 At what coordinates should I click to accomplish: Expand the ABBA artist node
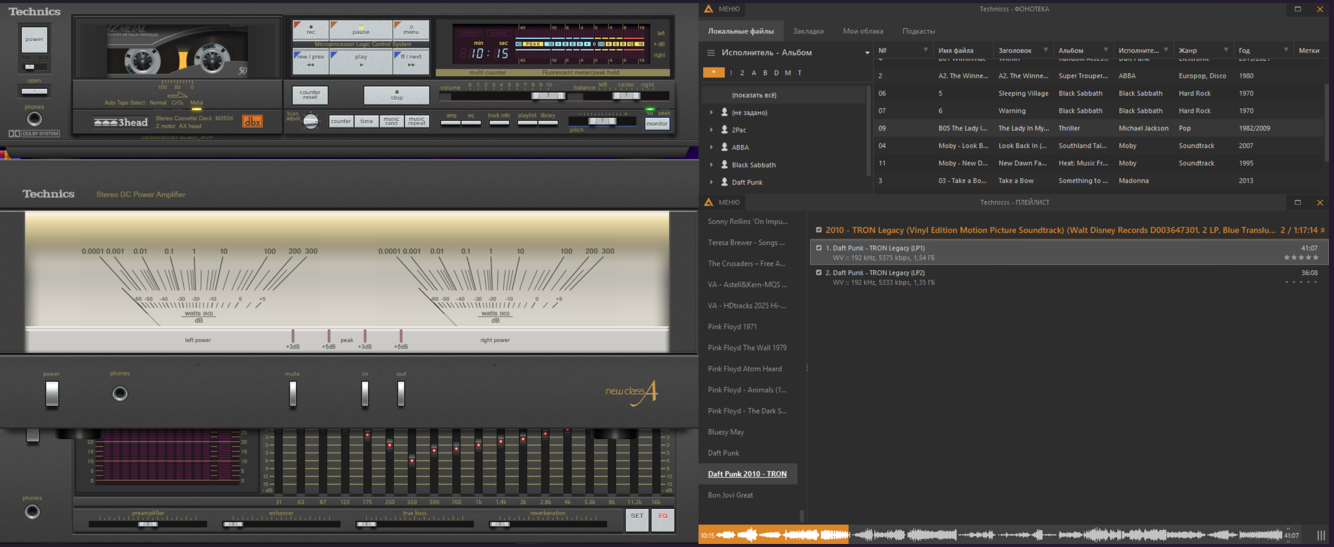[x=712, y=147]
